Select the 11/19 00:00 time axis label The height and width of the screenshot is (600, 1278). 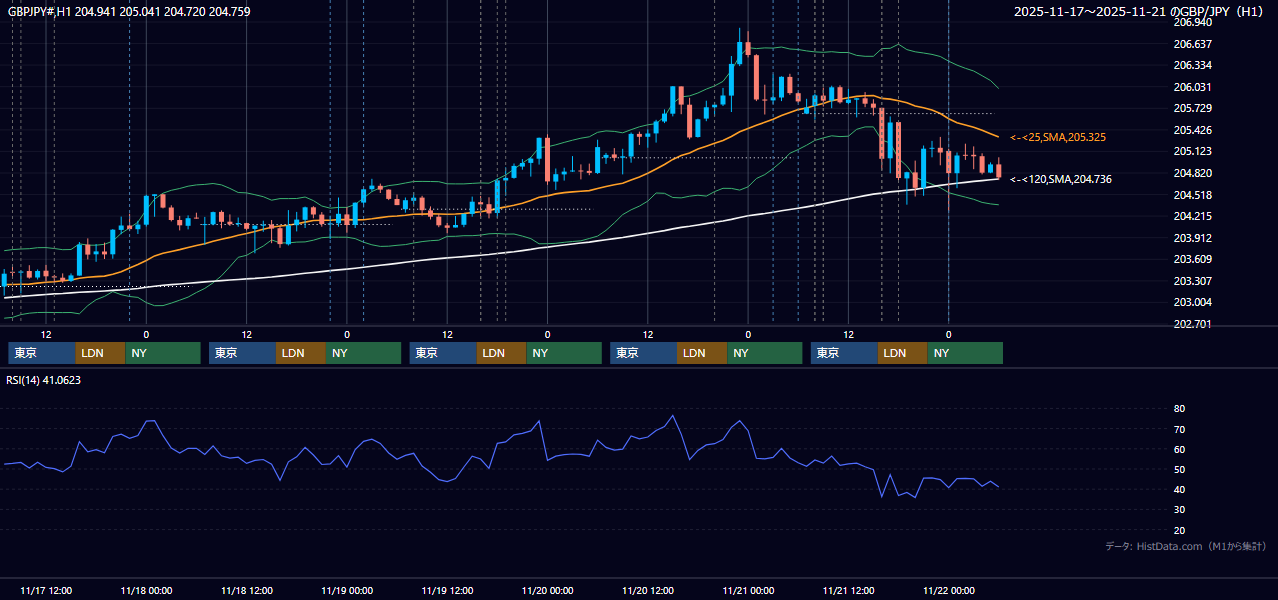pyautogui.click(x=347, y=590)
